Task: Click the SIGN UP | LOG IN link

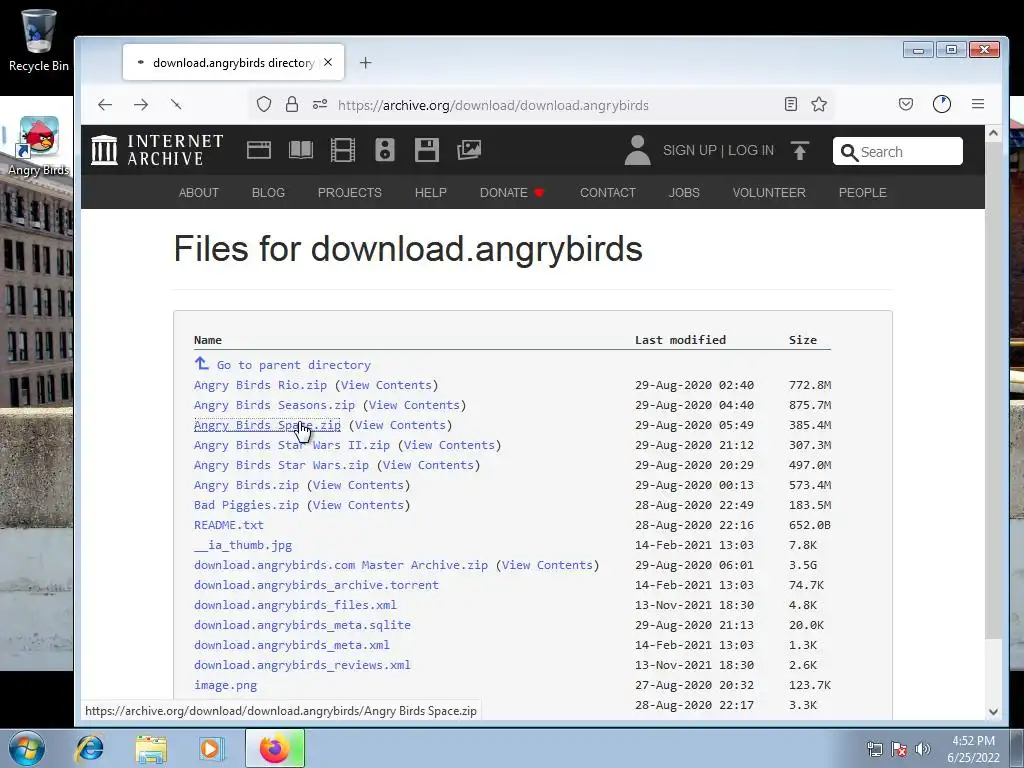Action: pos(718,150)
